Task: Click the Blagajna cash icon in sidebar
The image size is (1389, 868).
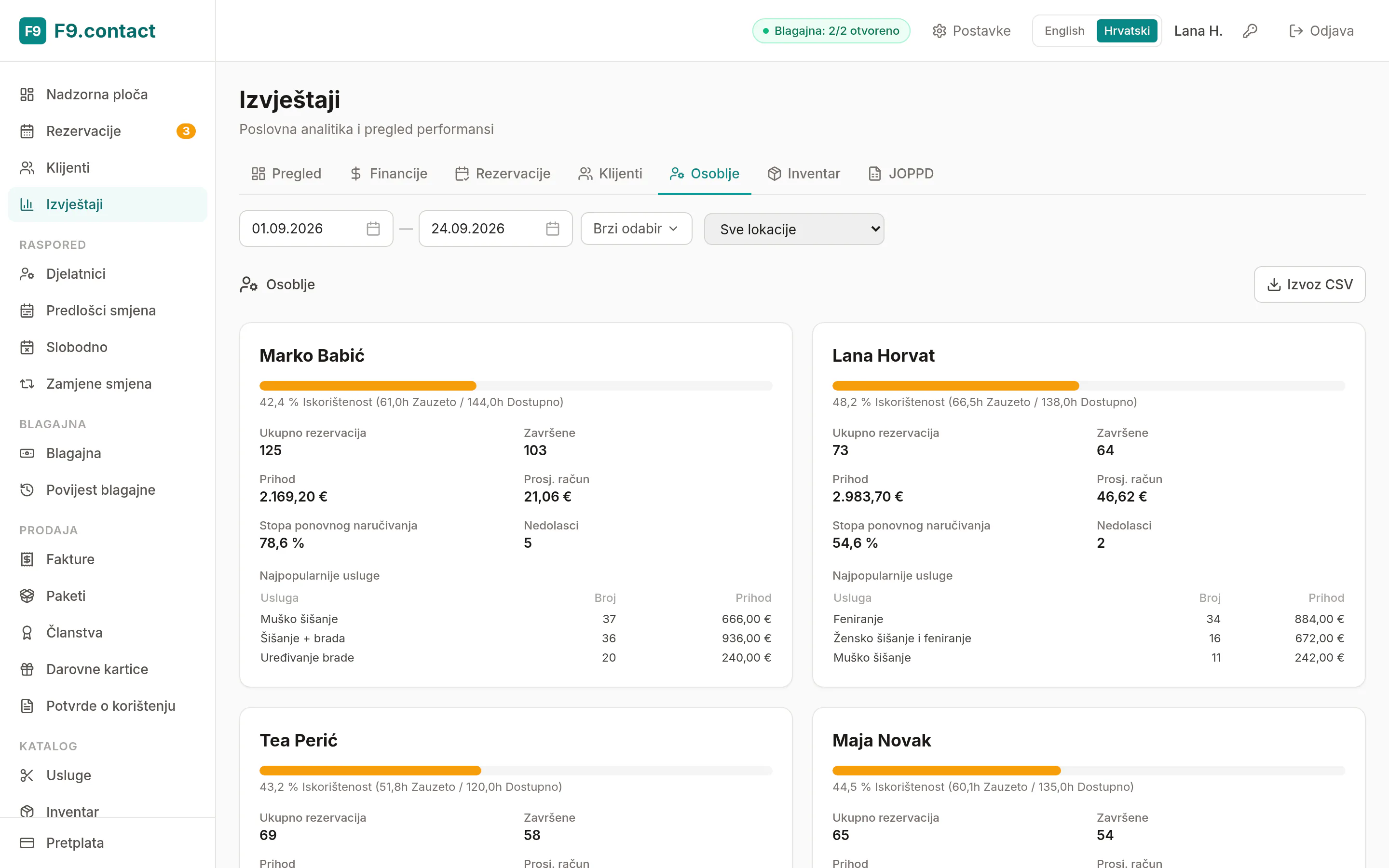Action: click(27, 453)
